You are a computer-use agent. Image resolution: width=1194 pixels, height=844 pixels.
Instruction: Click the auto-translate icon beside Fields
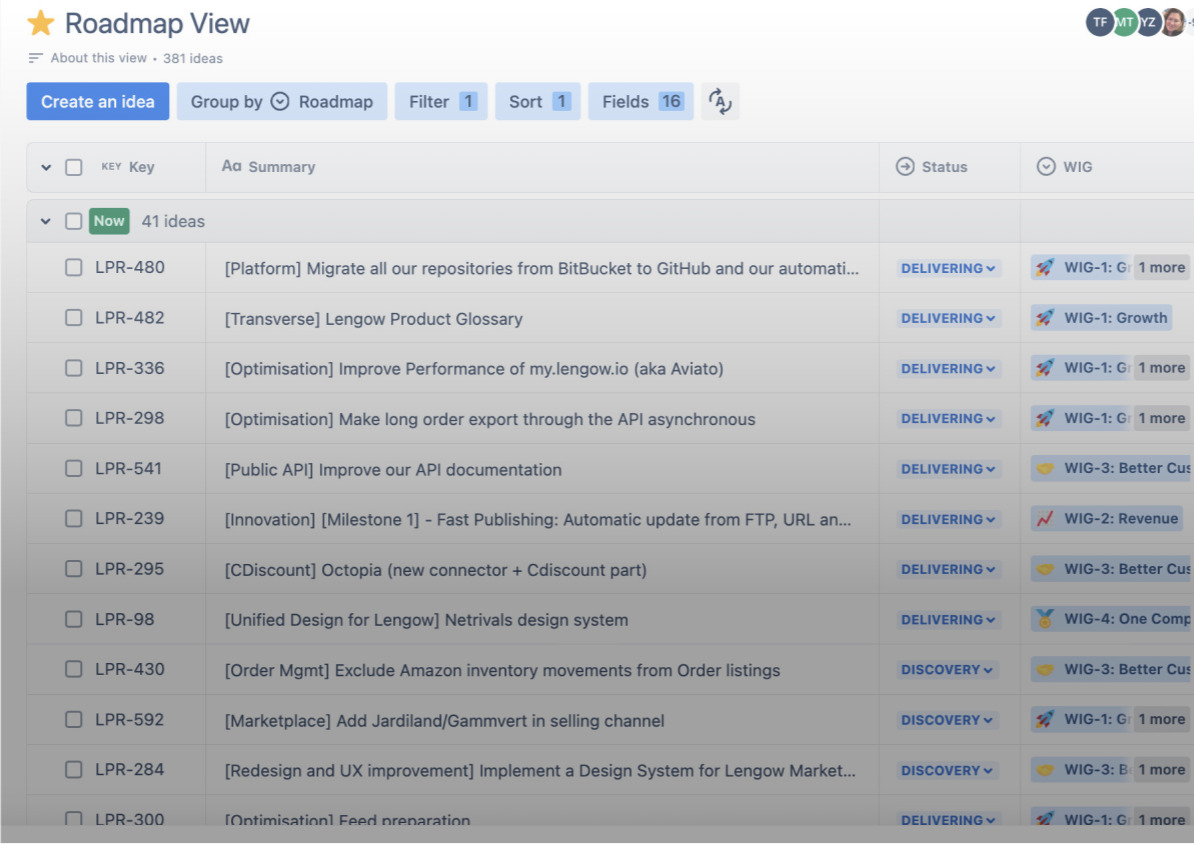coord(720,101)
